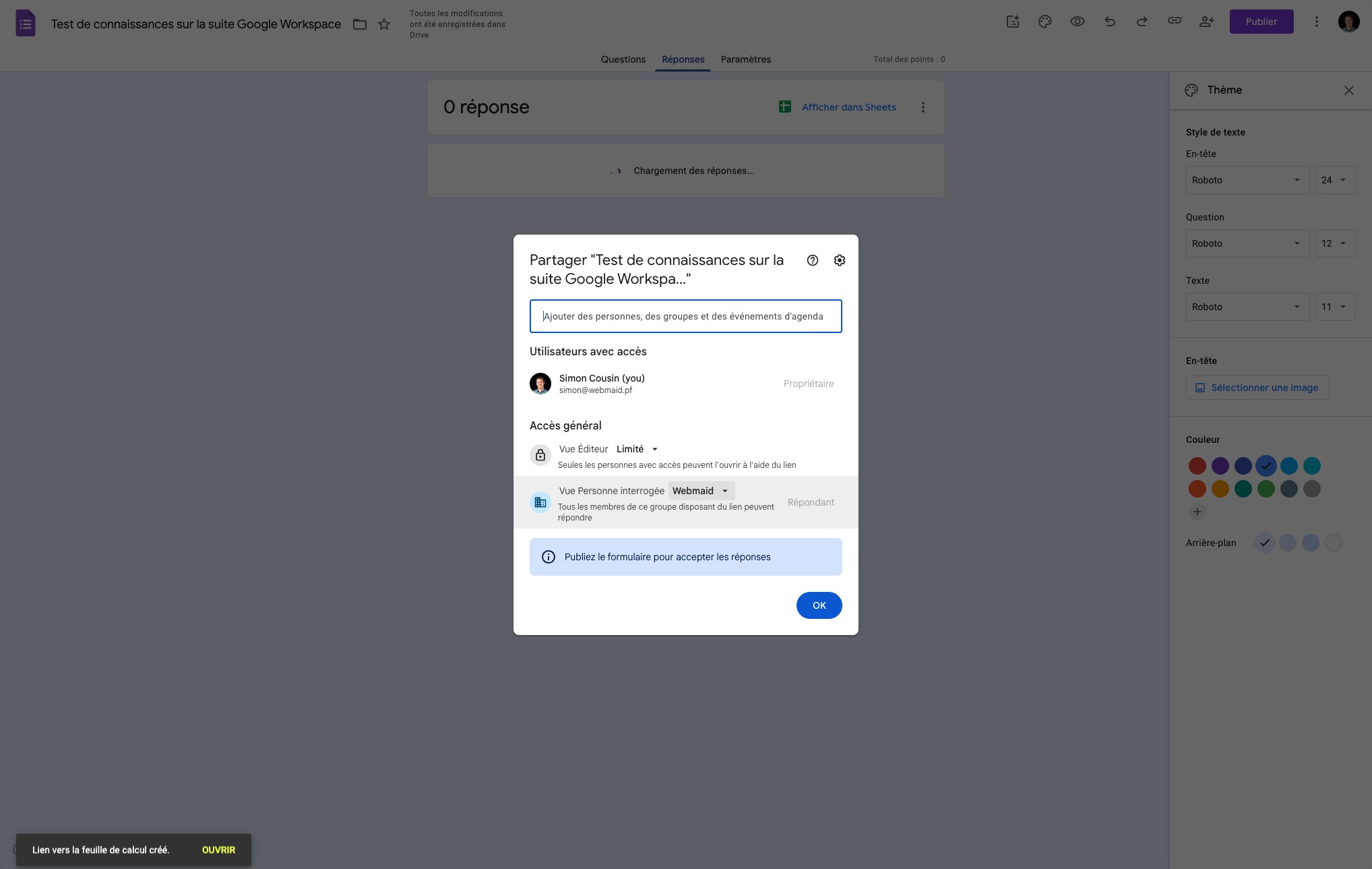Click Publiez le formulaire notice text
The width and height of the screenshot is (1372, 869).
click(667, 557)
